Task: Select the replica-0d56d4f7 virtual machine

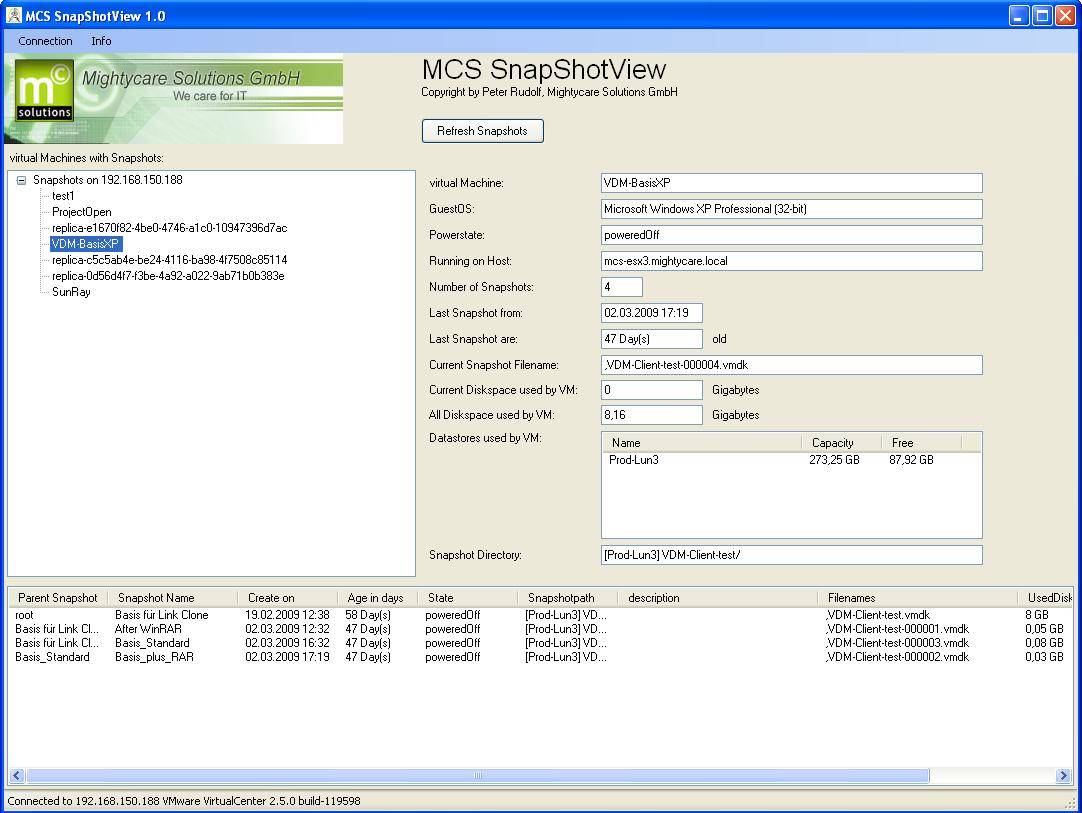Action: pos(168,275)
